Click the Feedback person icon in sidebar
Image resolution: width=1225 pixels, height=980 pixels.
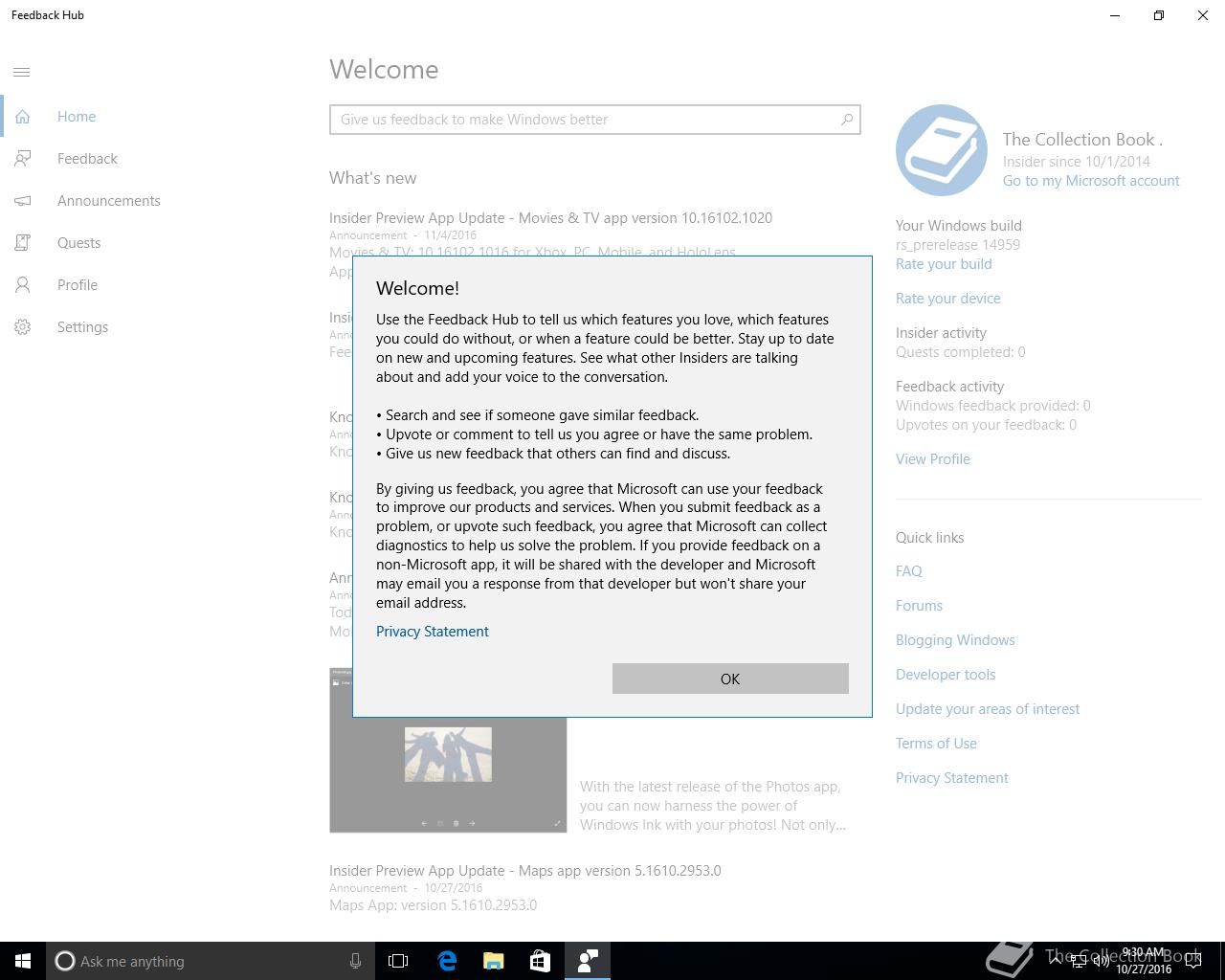pos(22,159)
